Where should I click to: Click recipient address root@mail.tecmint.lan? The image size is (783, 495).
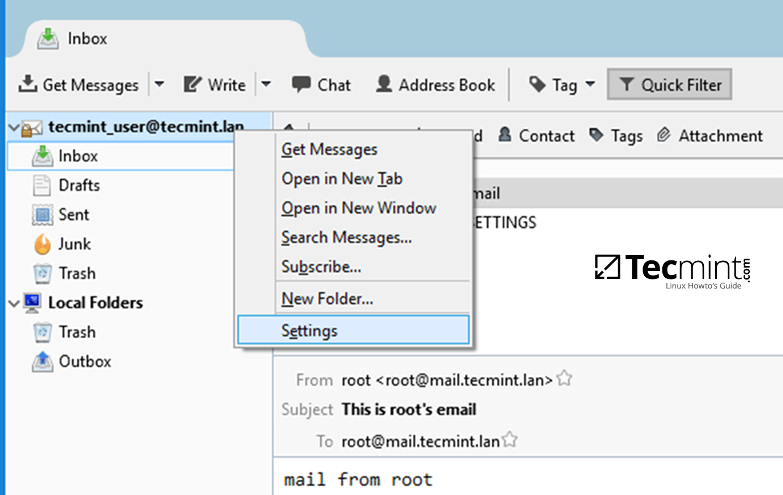[x=420, y=442]
